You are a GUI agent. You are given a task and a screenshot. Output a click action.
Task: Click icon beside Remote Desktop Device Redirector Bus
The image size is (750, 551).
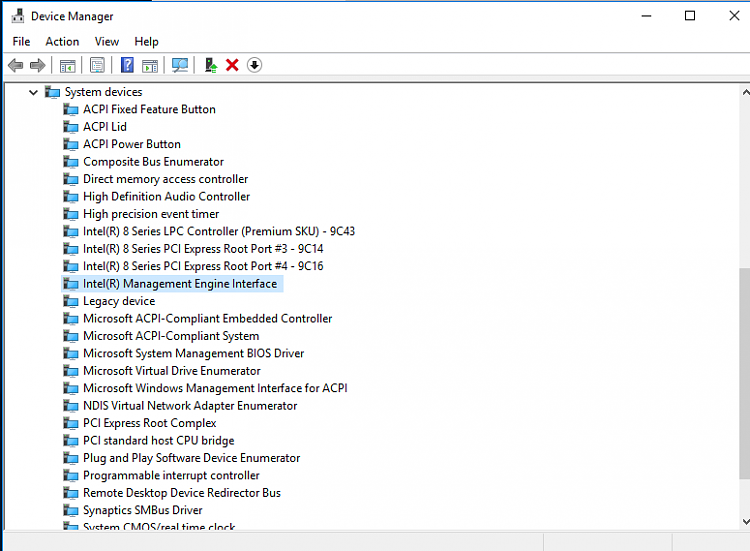71,493
